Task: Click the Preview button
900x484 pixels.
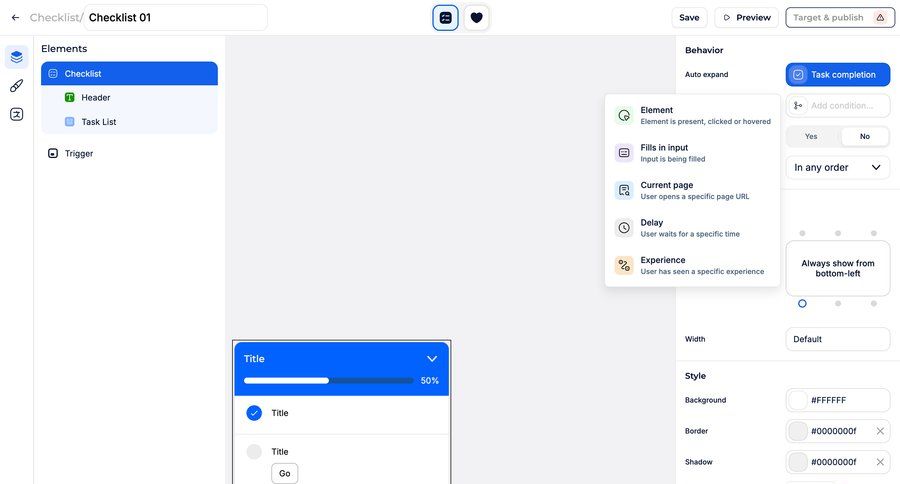Action: click(746, 18)
